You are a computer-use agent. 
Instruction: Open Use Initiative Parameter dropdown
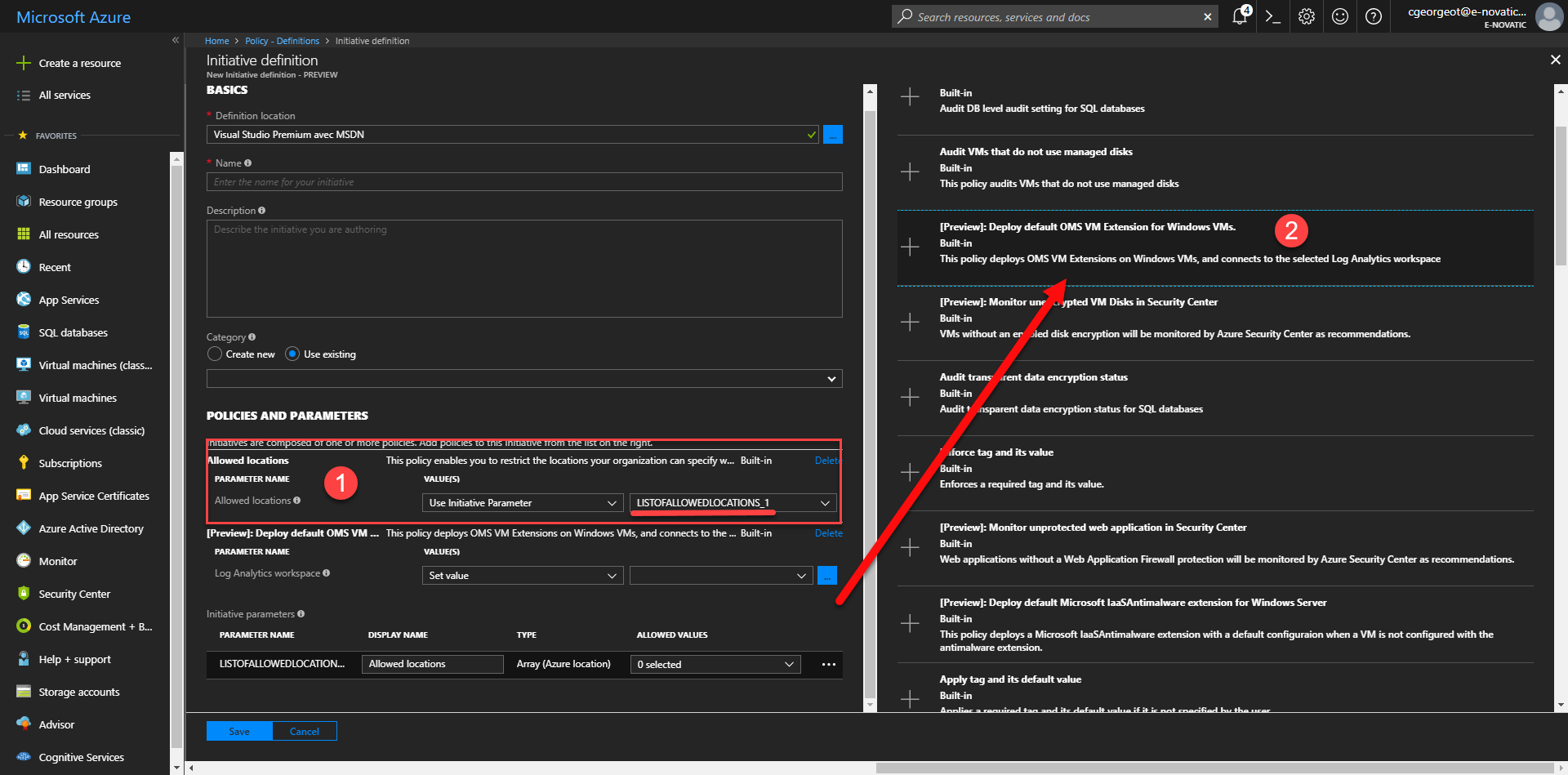(x=523, y=503)
